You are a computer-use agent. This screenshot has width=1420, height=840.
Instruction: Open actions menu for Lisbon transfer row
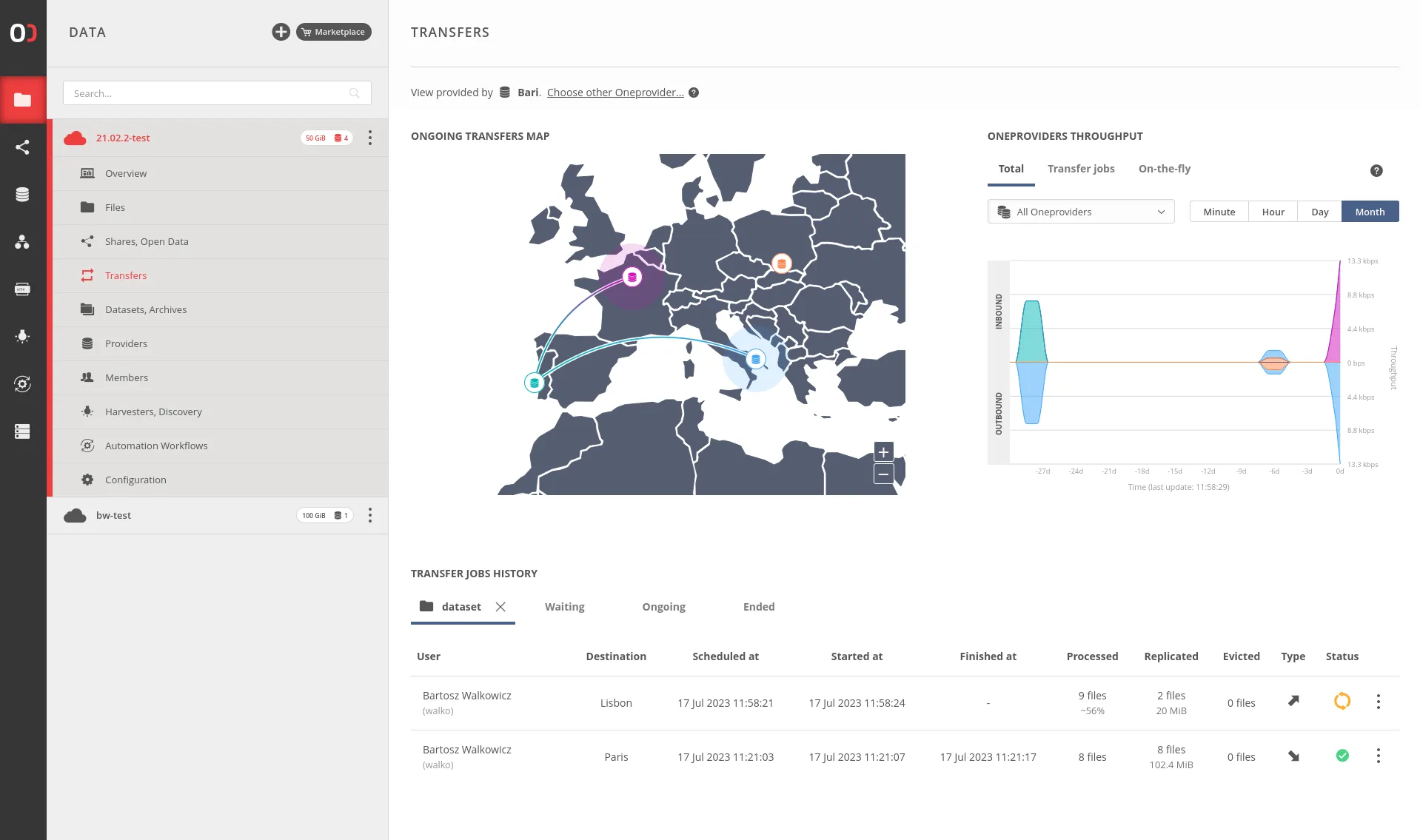pos(1378,702)
